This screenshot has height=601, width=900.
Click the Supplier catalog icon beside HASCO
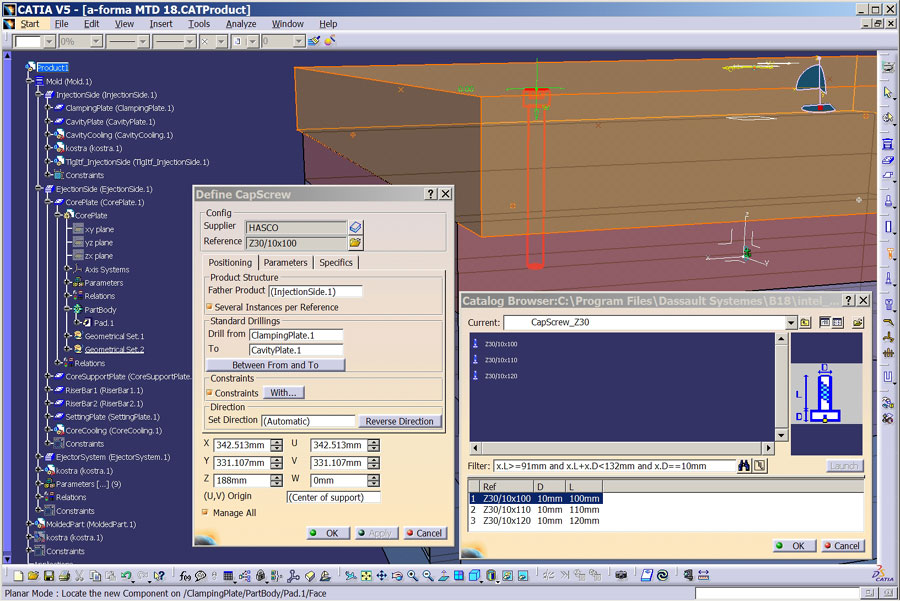coord(355,227)
